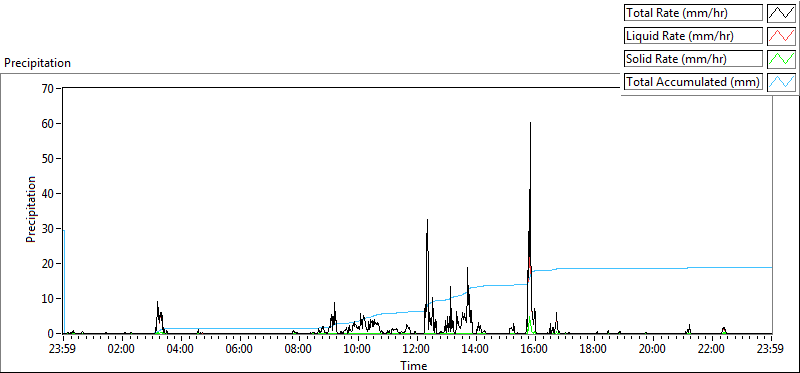This screenshot has width=800, height=373.
Task: Select the Solid Rate (mm/hr) legend label
Action: [x=693, y=59]
